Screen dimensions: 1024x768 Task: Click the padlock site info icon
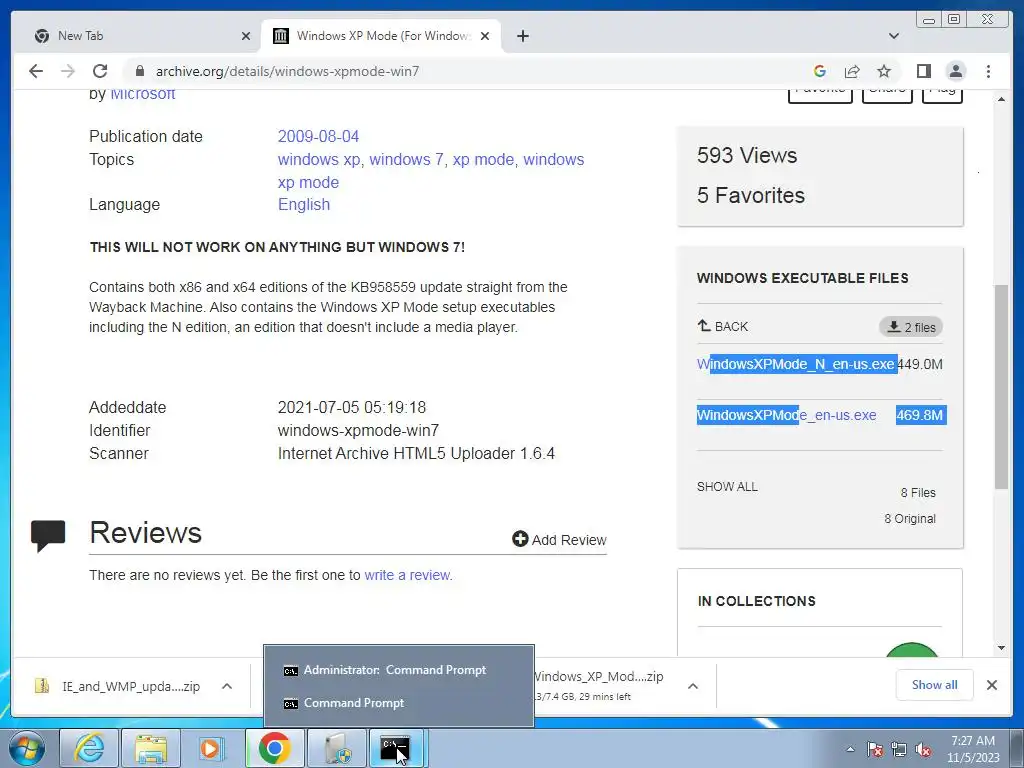139,71
